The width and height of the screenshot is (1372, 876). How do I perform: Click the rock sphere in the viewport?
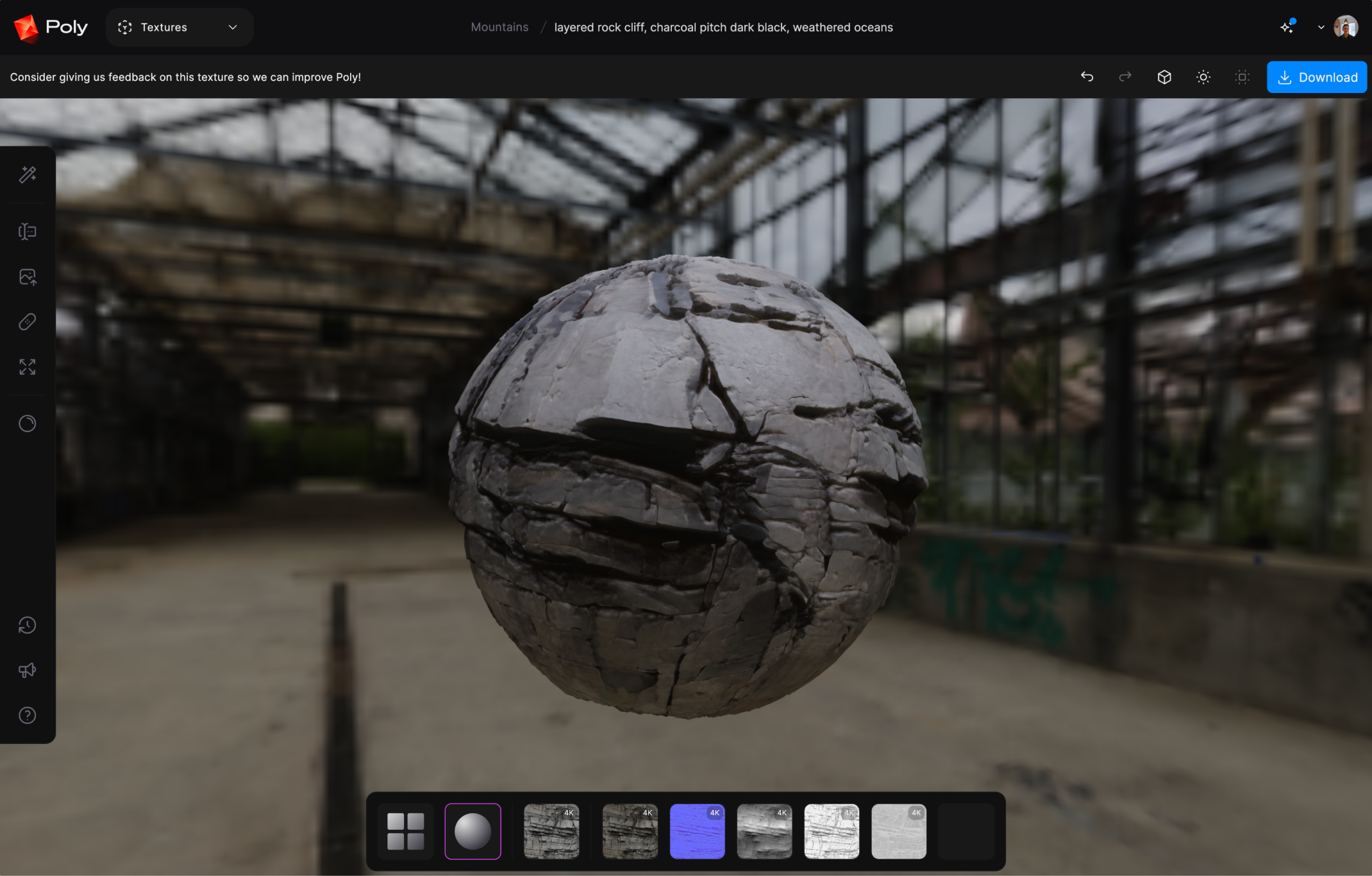[687, 486]
